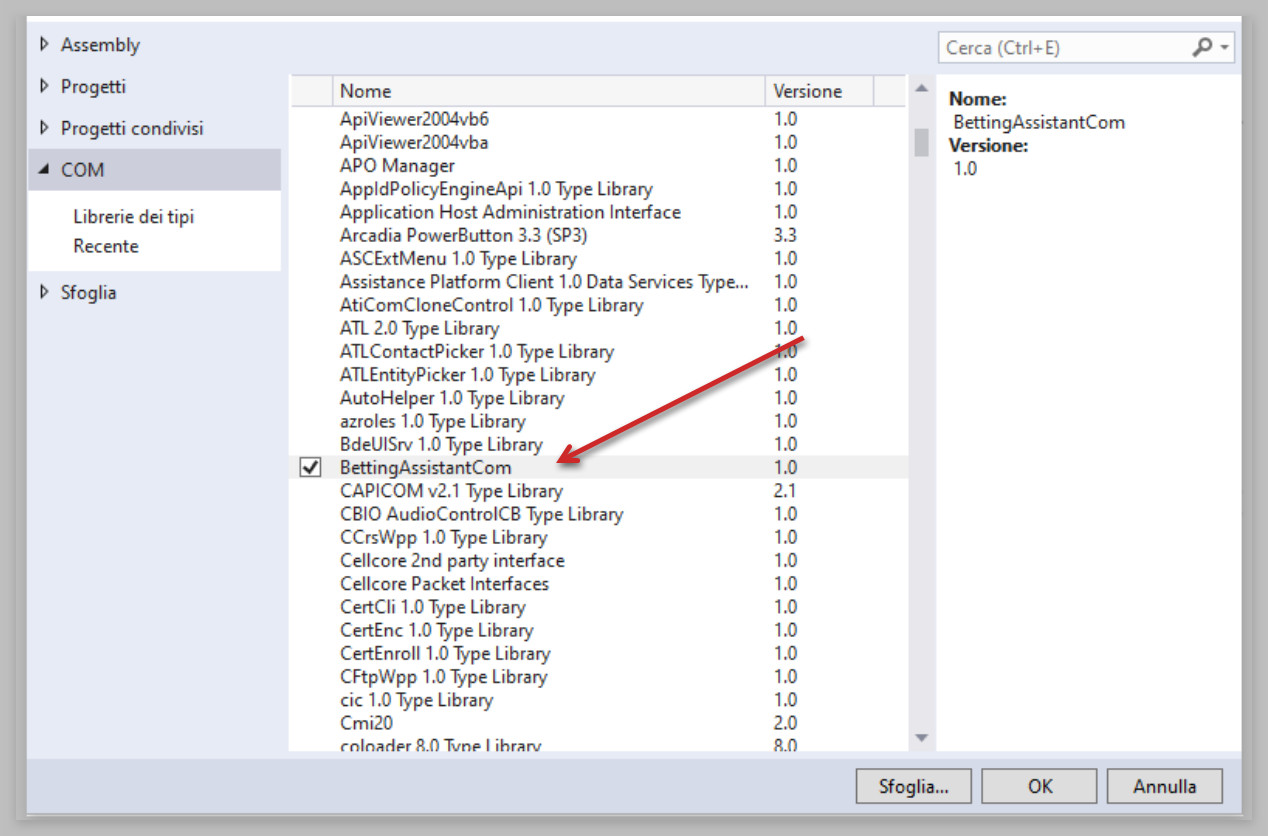Viewport: 1268px width, 836px height.
Task: Click the scrollbar down arrow
Action: click(x=922, y=738)
